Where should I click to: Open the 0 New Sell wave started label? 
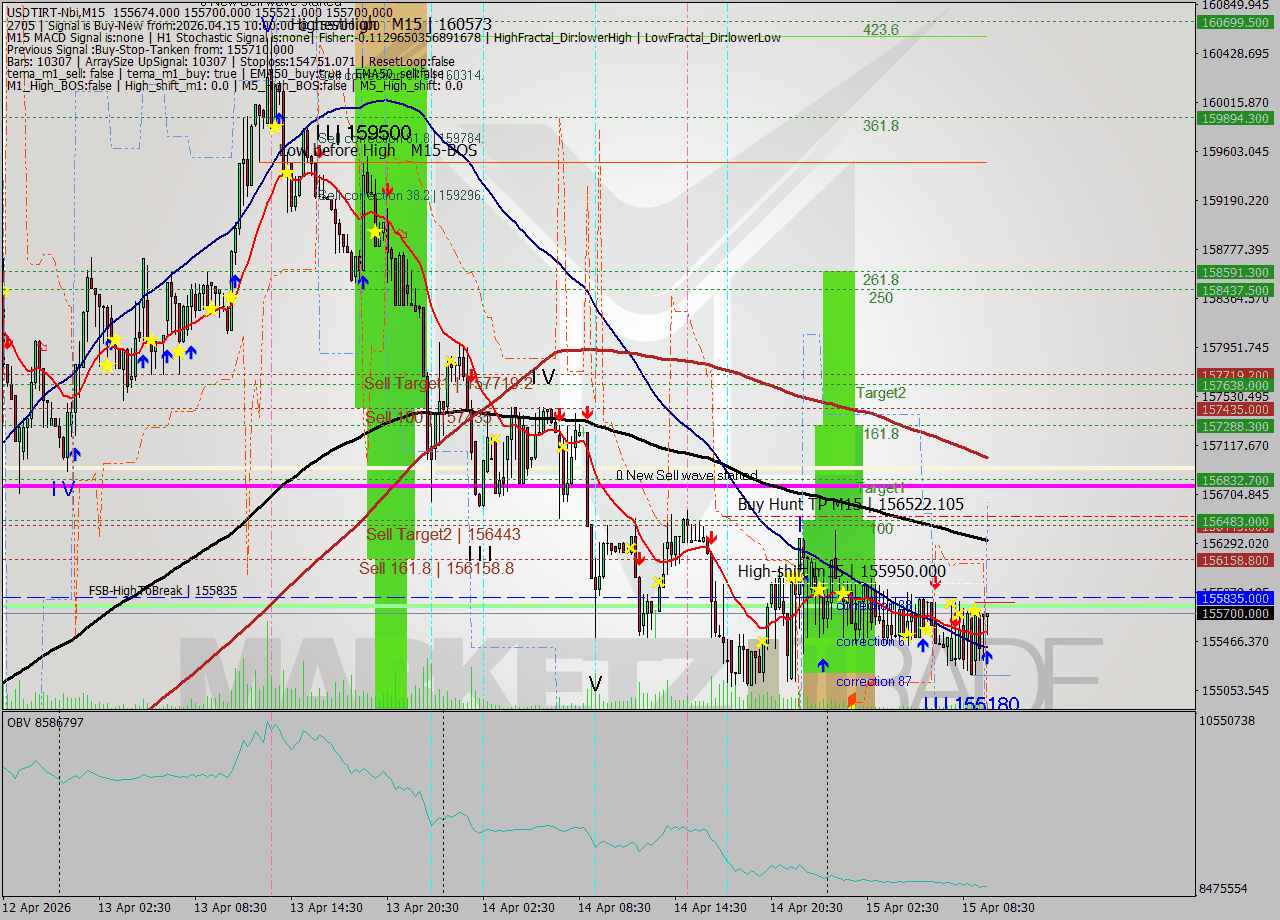coord(687,476)
